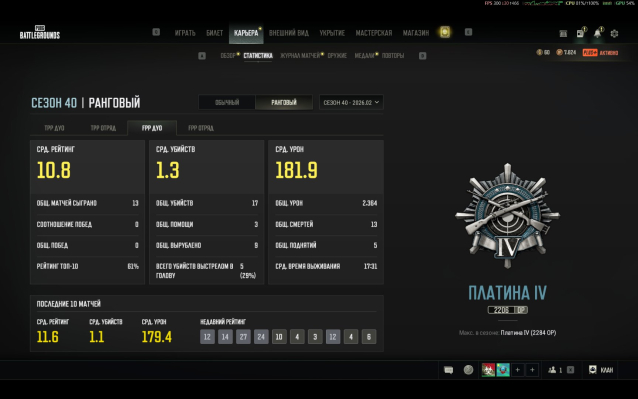
Task: Click the PLUS+ Активно badge
Action: pyautogui.click(x=600, y=52)
